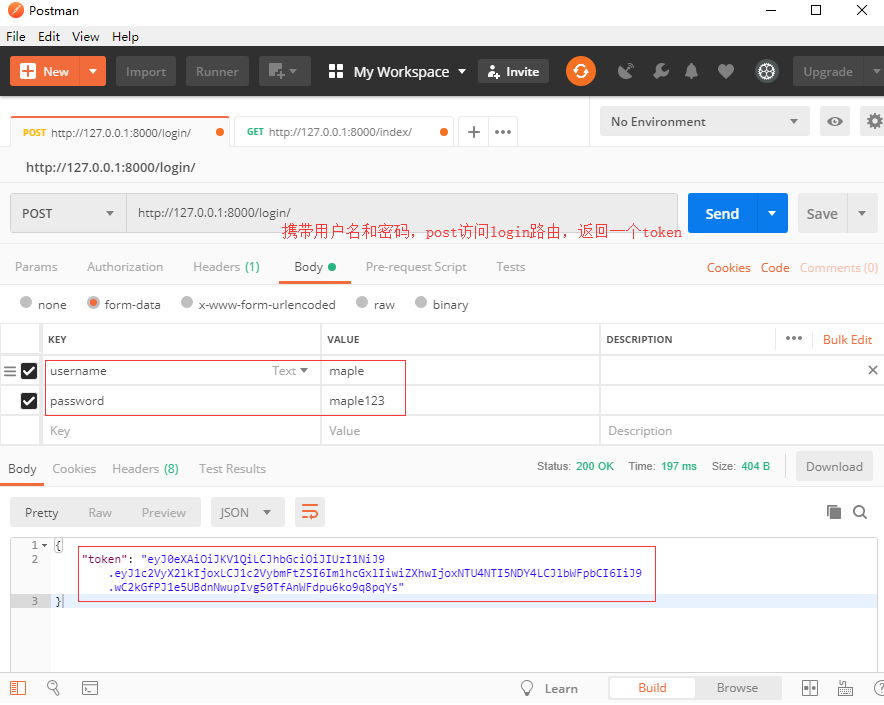Click the drag handle of username row
Viewport: 884px width, 705px height.
10,371
